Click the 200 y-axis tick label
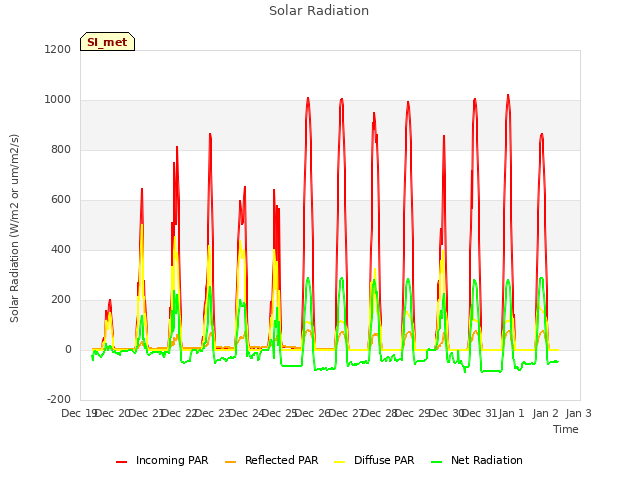 click(x=61, y=300)
